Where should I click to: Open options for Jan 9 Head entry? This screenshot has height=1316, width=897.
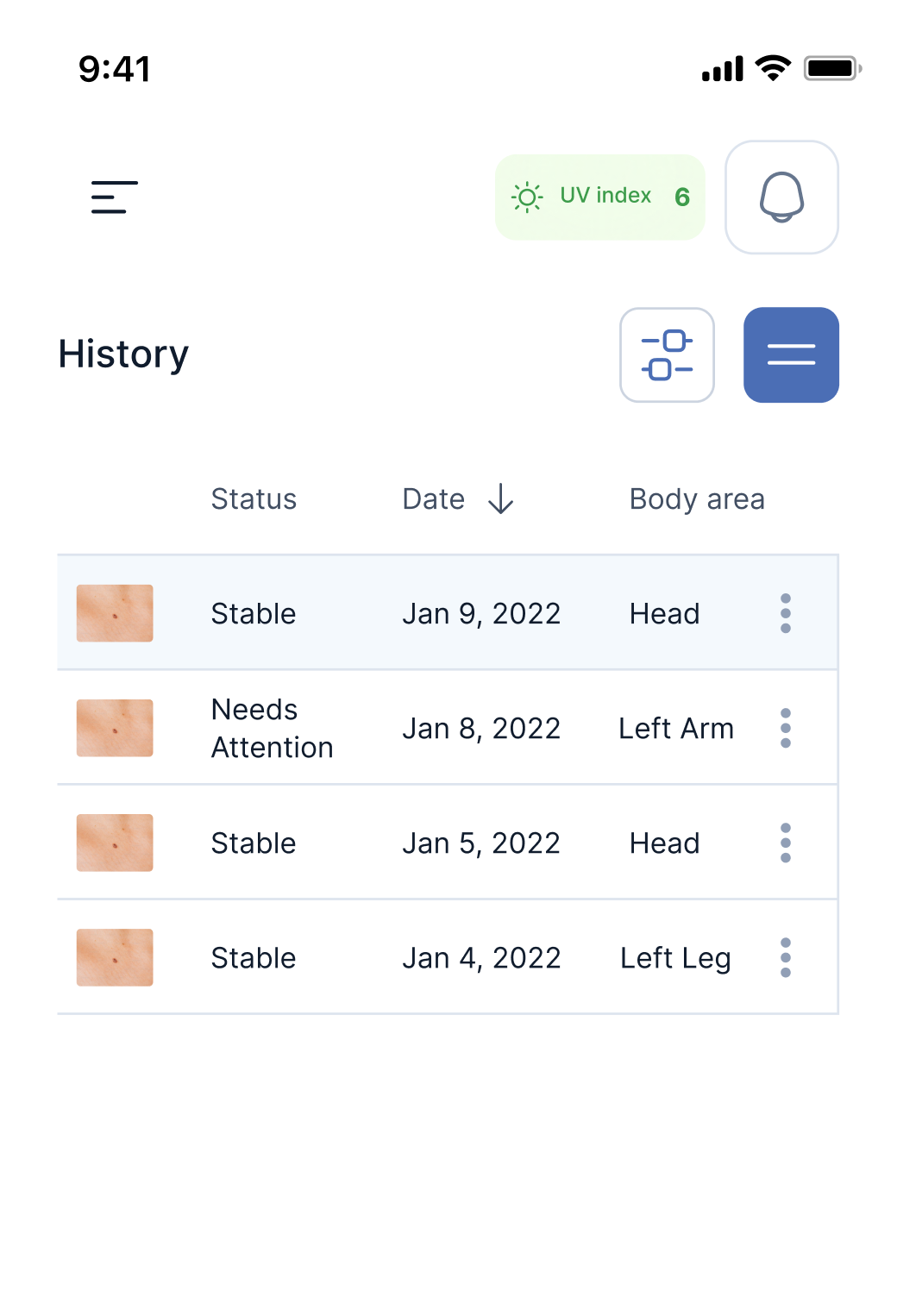click(785, 613)
